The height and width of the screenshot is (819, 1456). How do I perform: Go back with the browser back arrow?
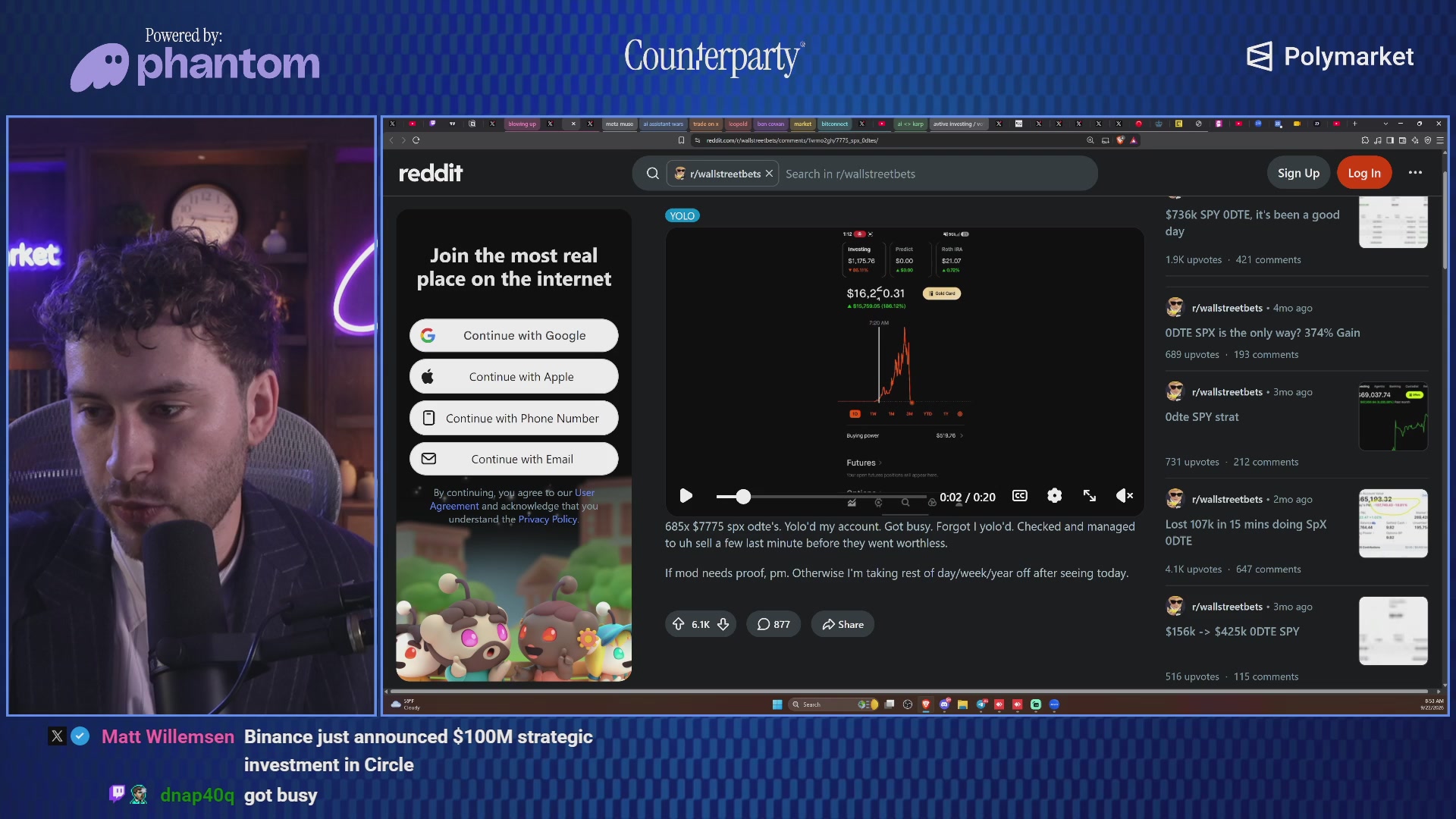(x=391, y=140)
